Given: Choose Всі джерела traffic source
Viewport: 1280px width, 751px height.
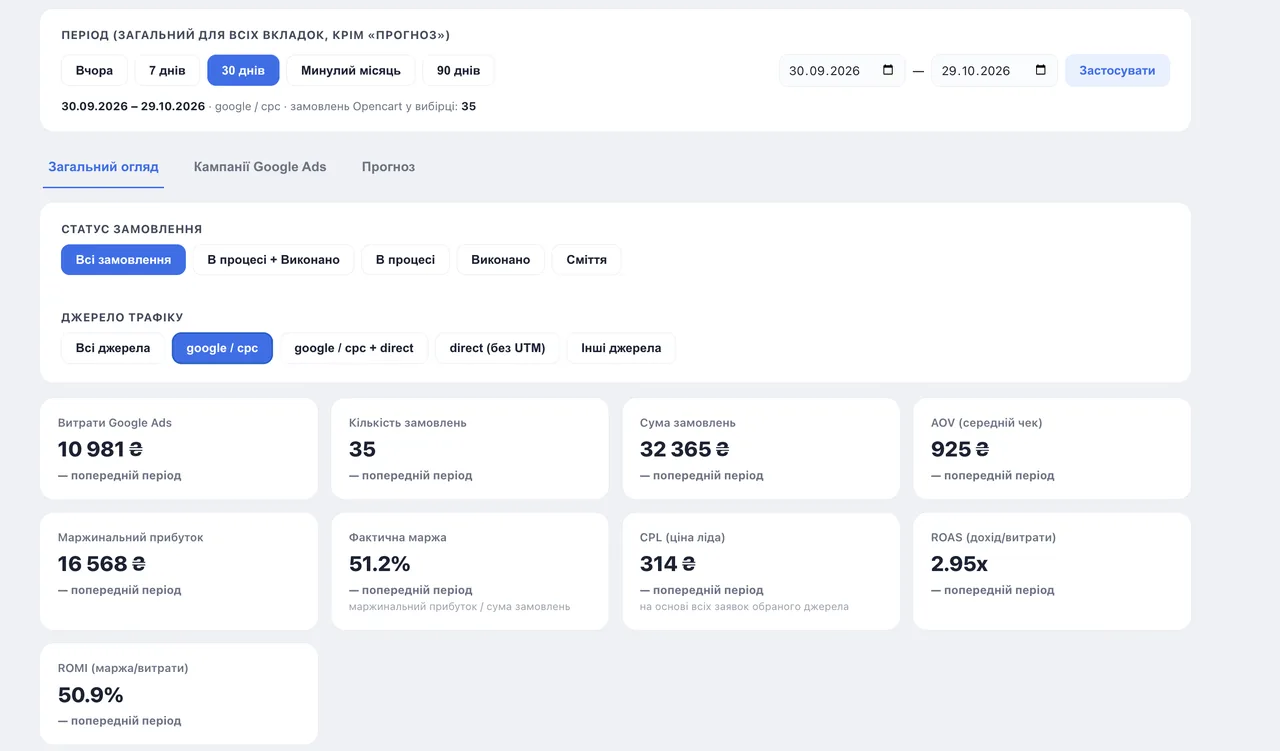Looking at the screenshot, I should 113,348.
